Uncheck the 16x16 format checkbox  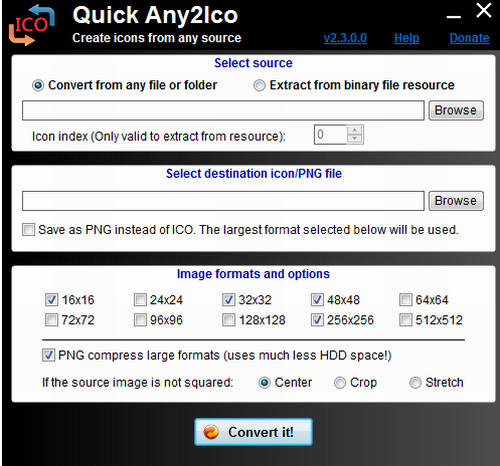tap(51, 300)
